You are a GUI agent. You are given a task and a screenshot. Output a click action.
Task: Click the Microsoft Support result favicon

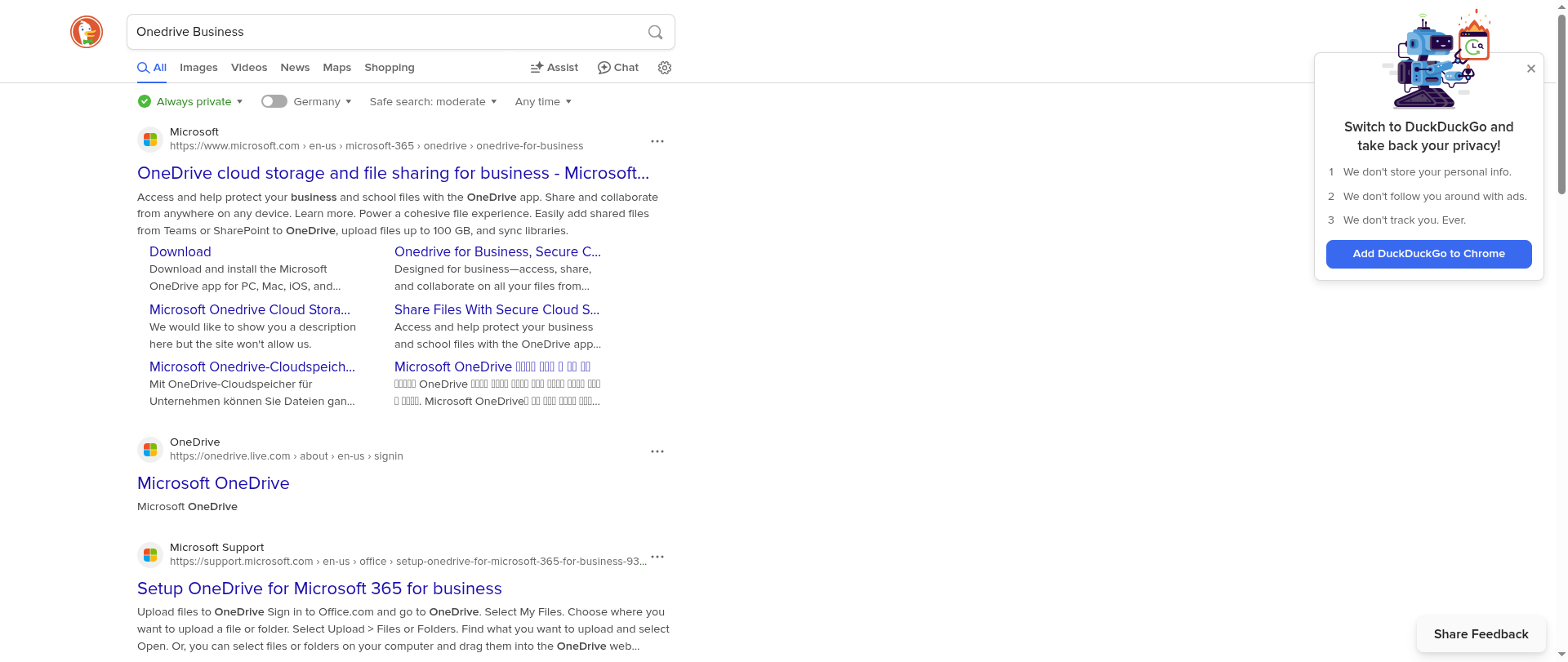[150, 555]
